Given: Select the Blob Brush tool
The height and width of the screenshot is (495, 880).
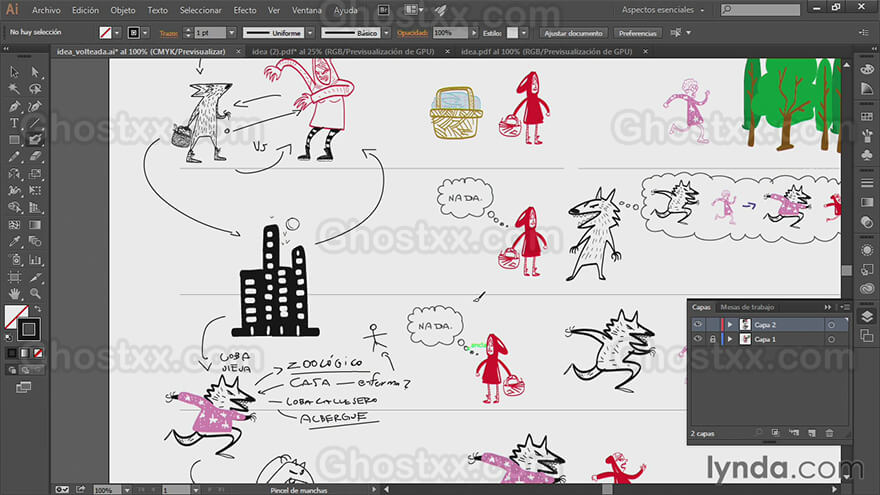Looking at the screenshot, I should point(35,140).
